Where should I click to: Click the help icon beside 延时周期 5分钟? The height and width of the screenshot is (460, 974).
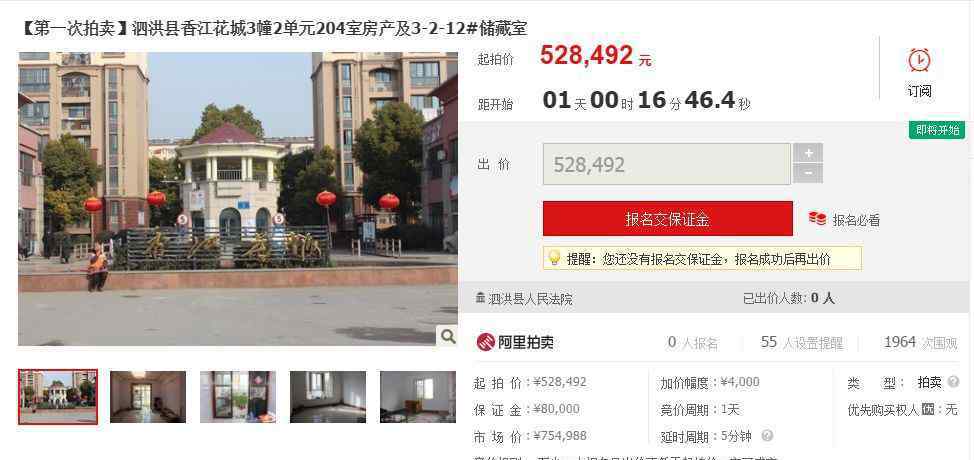767,436
